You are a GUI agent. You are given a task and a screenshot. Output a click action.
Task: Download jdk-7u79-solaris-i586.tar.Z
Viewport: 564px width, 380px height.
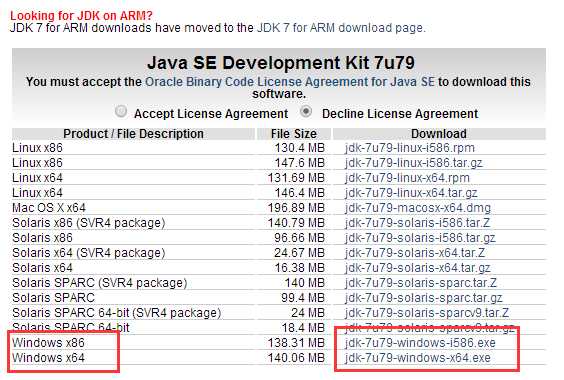417,223
